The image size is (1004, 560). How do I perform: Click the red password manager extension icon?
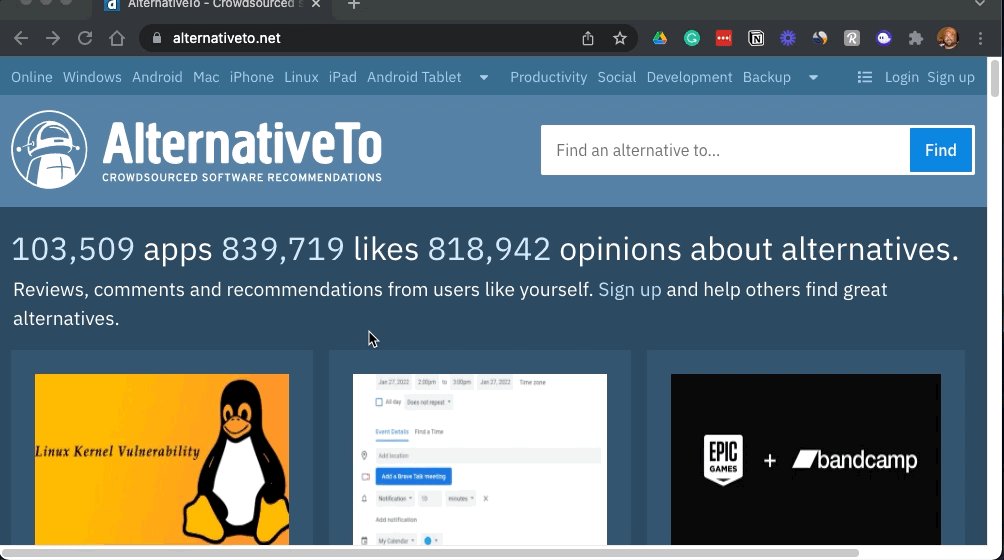(724, 38)
